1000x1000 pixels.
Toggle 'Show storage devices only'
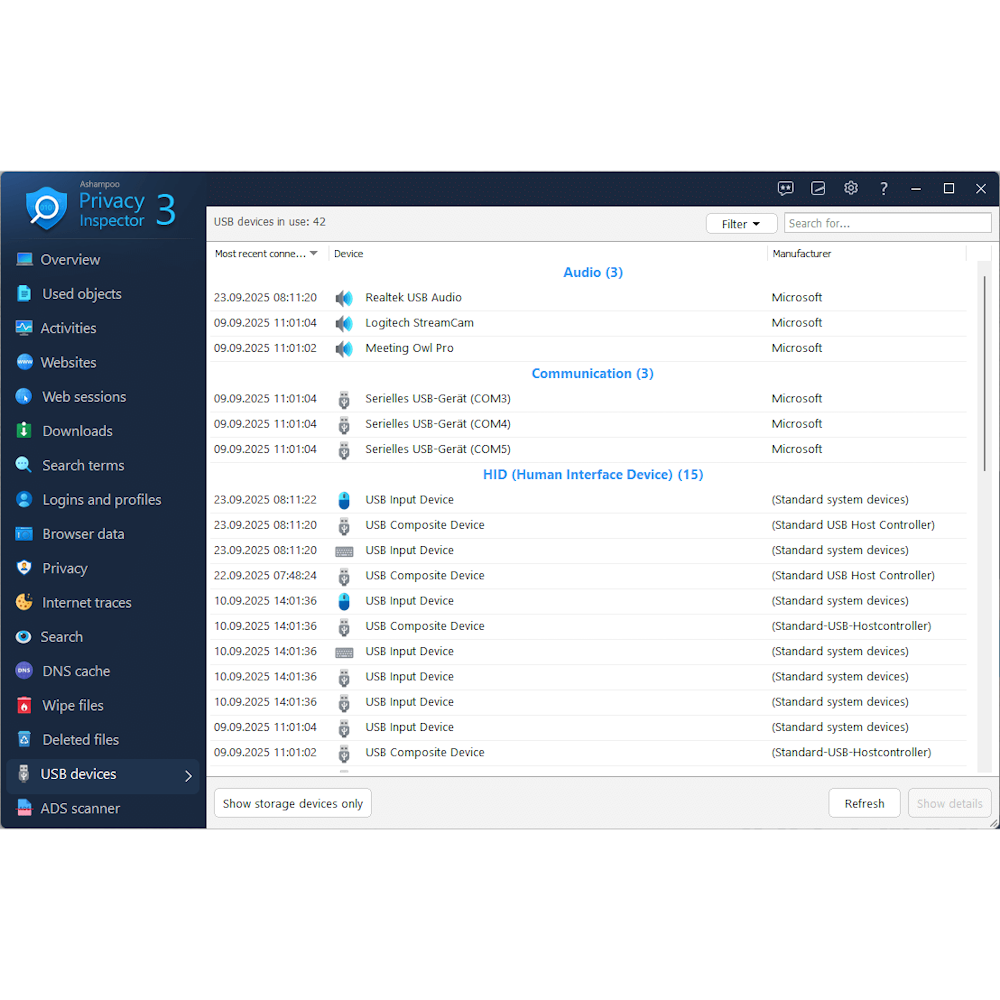pos(292,803)
